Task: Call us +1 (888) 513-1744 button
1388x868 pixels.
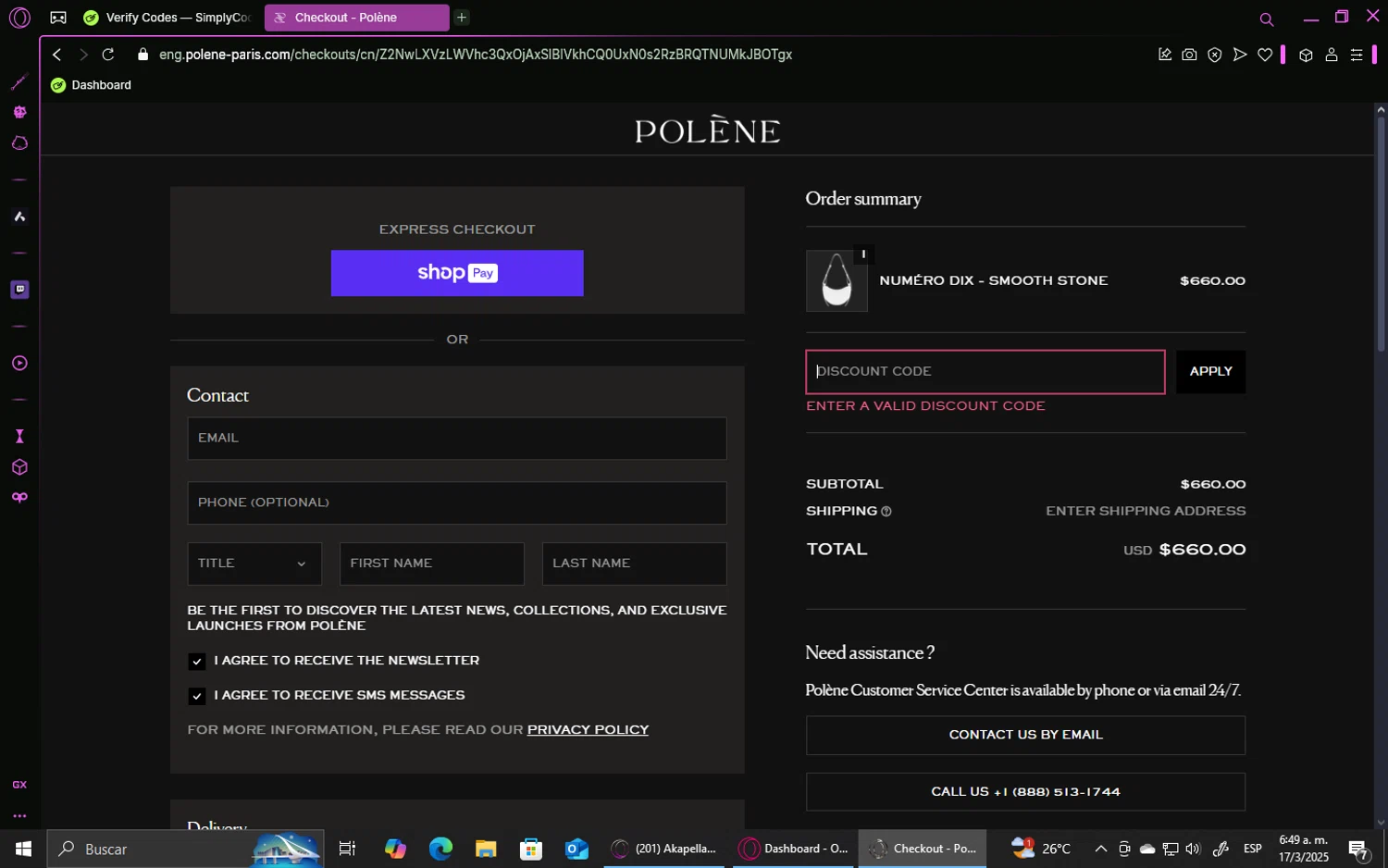Action: pyautogui.click(x=1025, y=792)
